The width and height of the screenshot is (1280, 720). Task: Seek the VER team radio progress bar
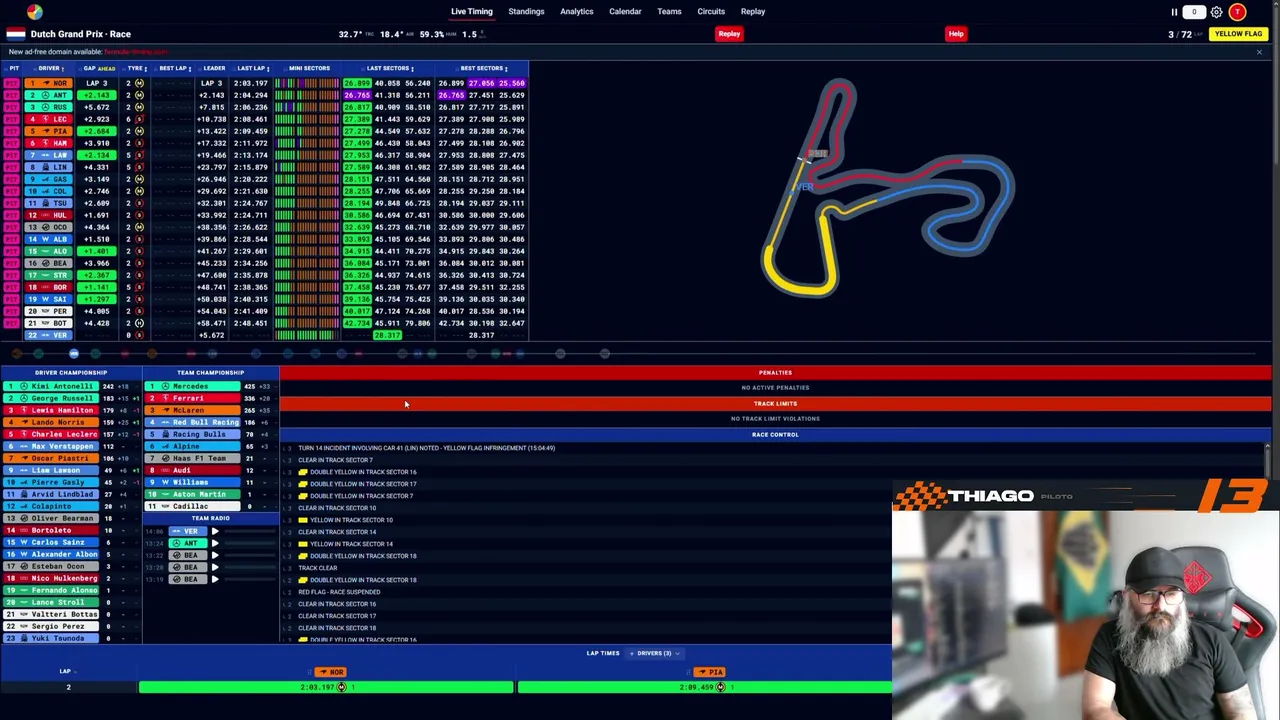pyautogui.click(x=249, y=532)
